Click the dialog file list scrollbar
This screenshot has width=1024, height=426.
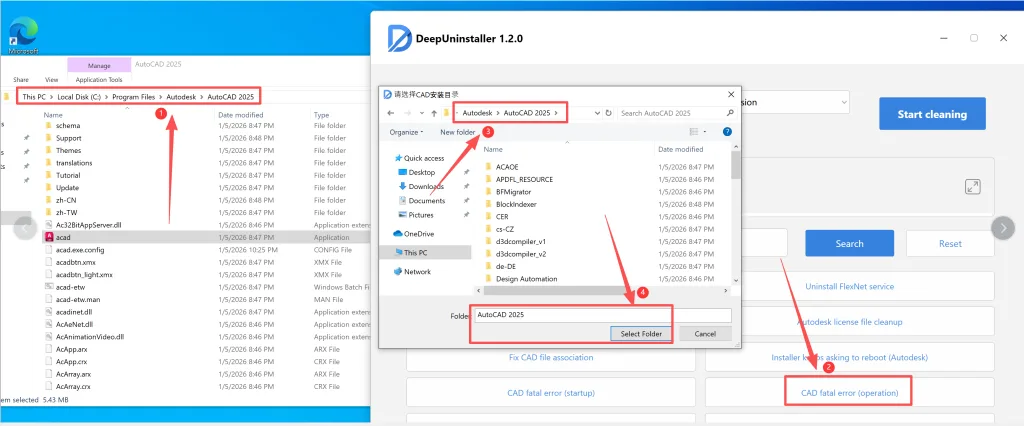tap(736, 200)
